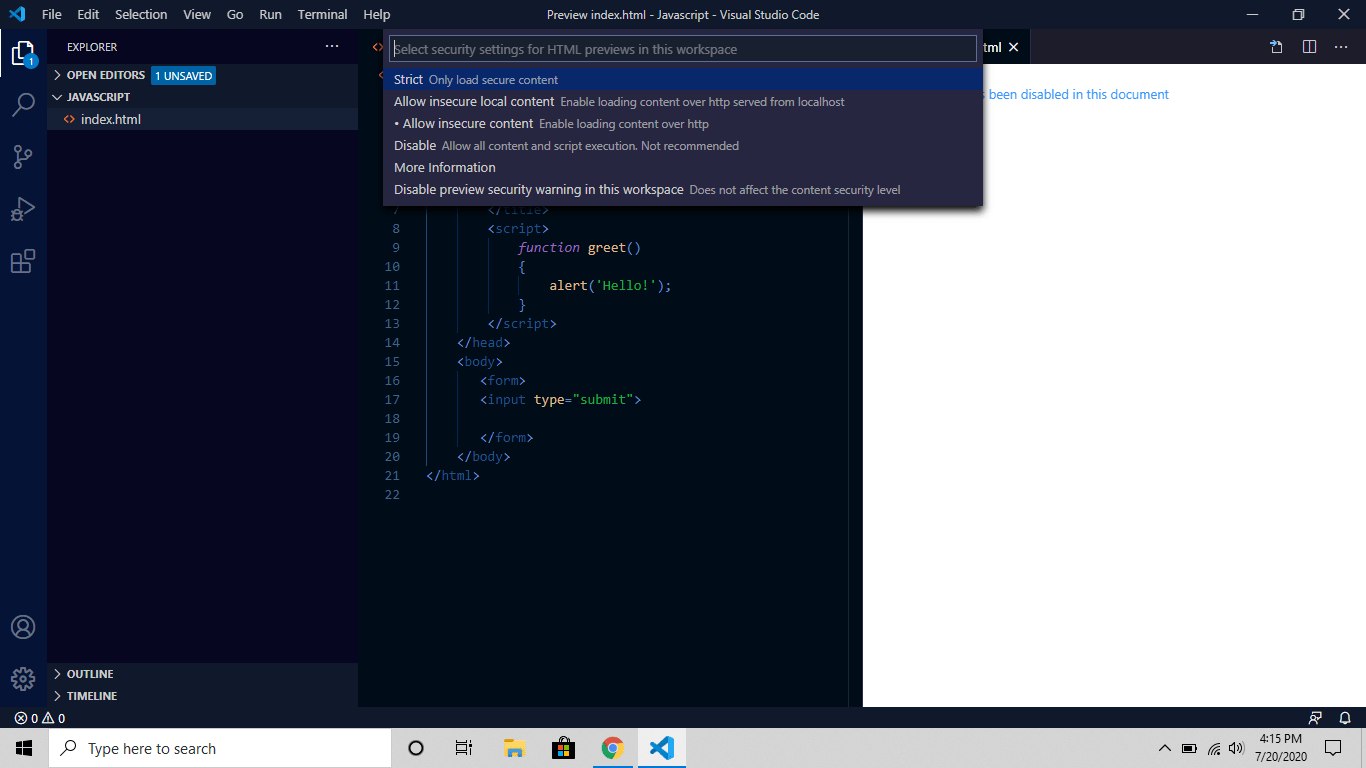Open the Manage settings gear icon
The width and height of the screenshot is (1366, 768).
coord(23,679)
